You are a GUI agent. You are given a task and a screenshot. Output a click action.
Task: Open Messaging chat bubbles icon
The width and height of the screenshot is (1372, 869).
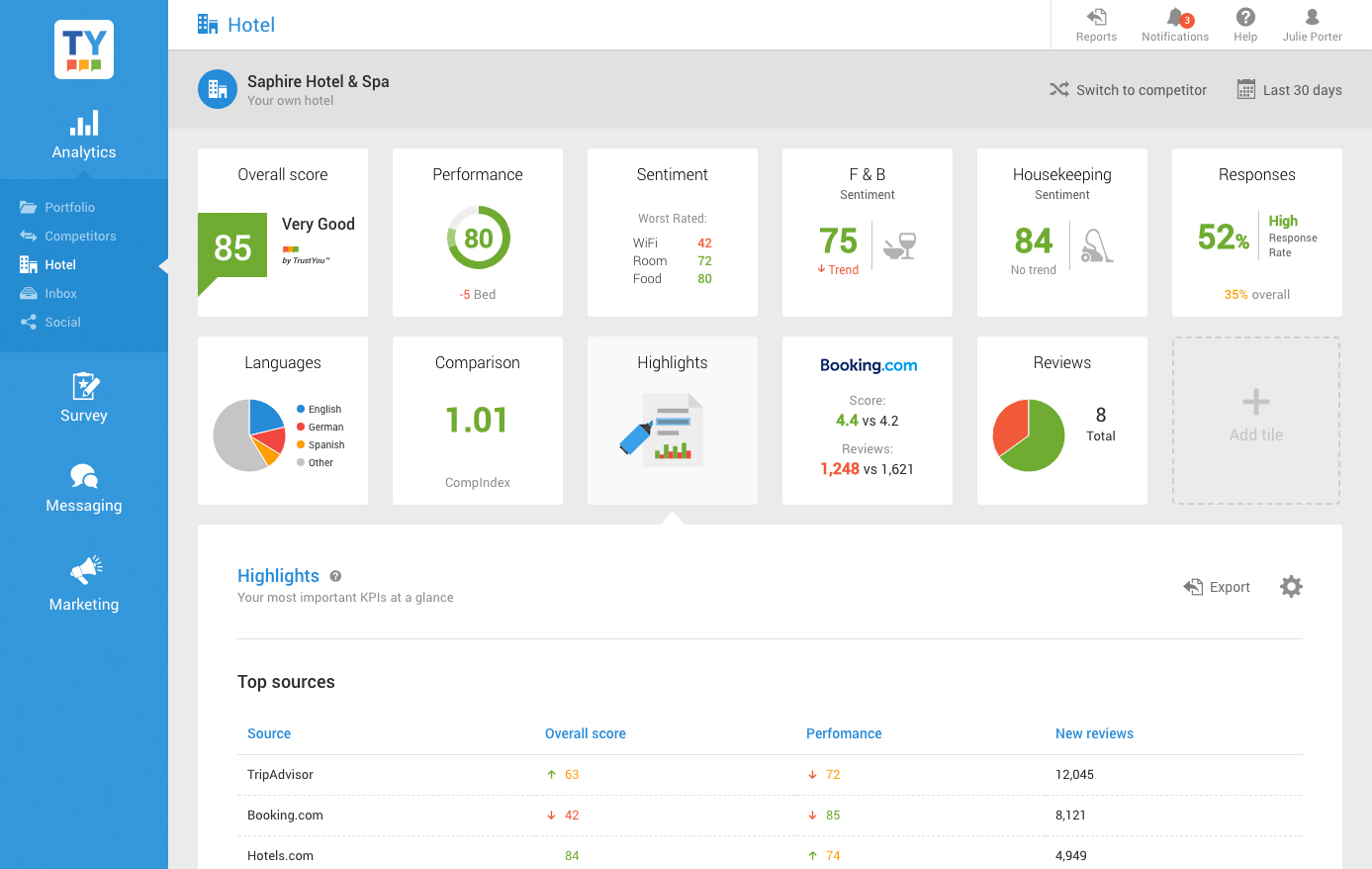[84, 476]
